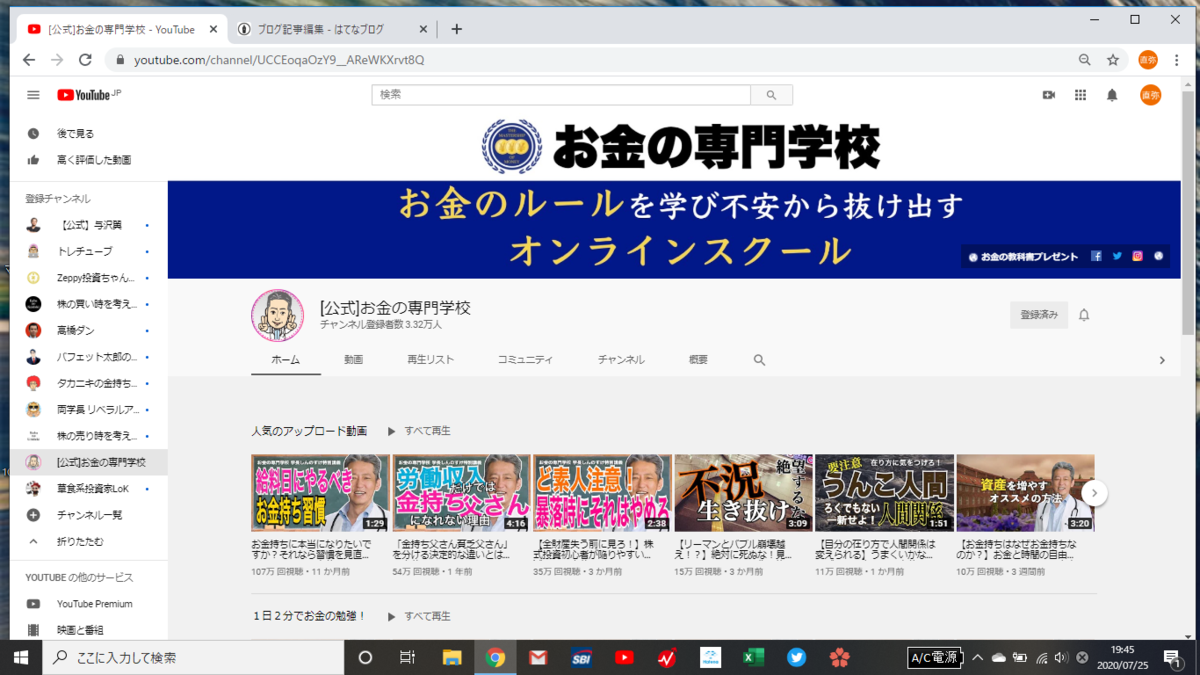Play all 人気のアップロード動画 with すべて再生

[419, 431]
